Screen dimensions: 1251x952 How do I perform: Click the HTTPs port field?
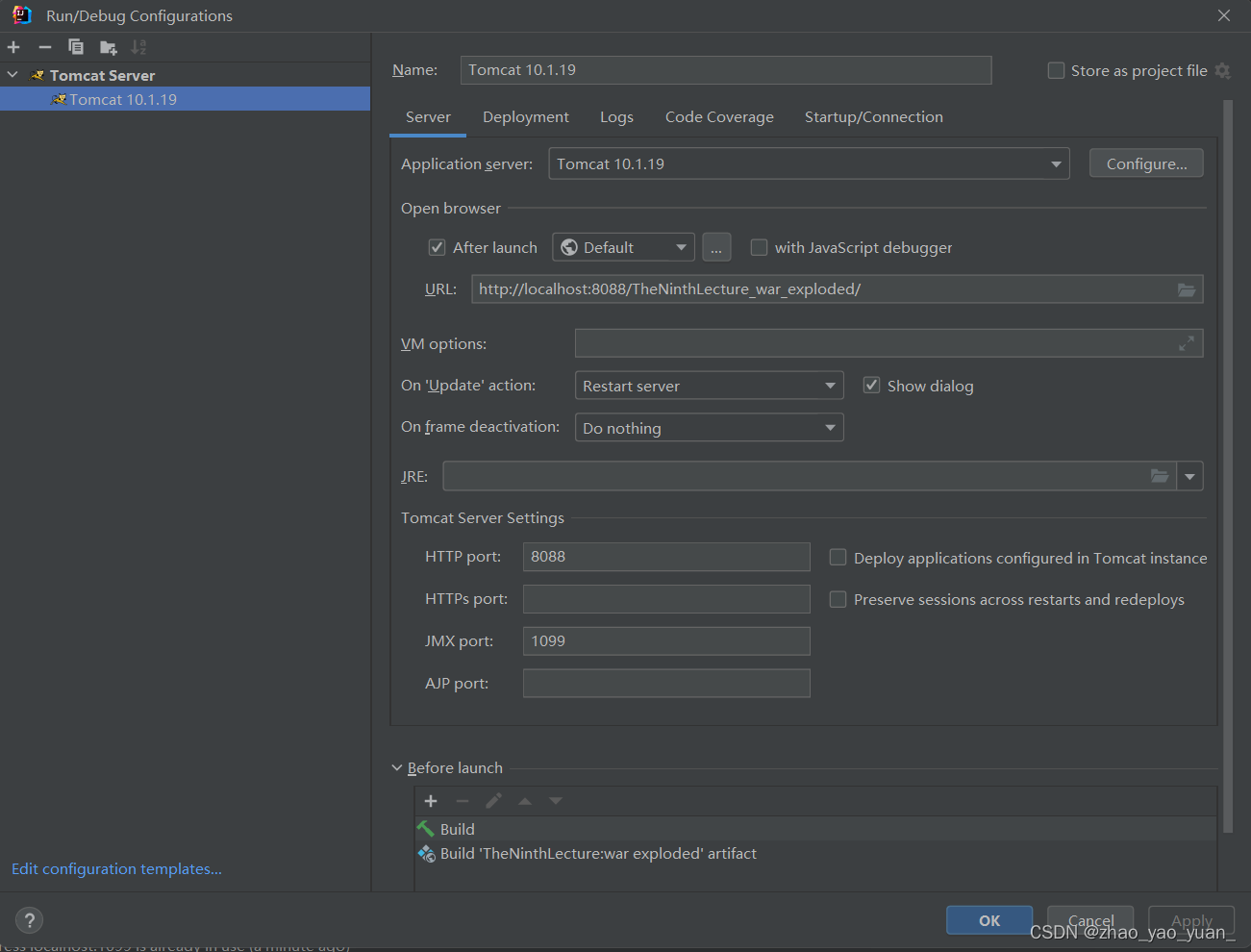click(x=666, y=599)
